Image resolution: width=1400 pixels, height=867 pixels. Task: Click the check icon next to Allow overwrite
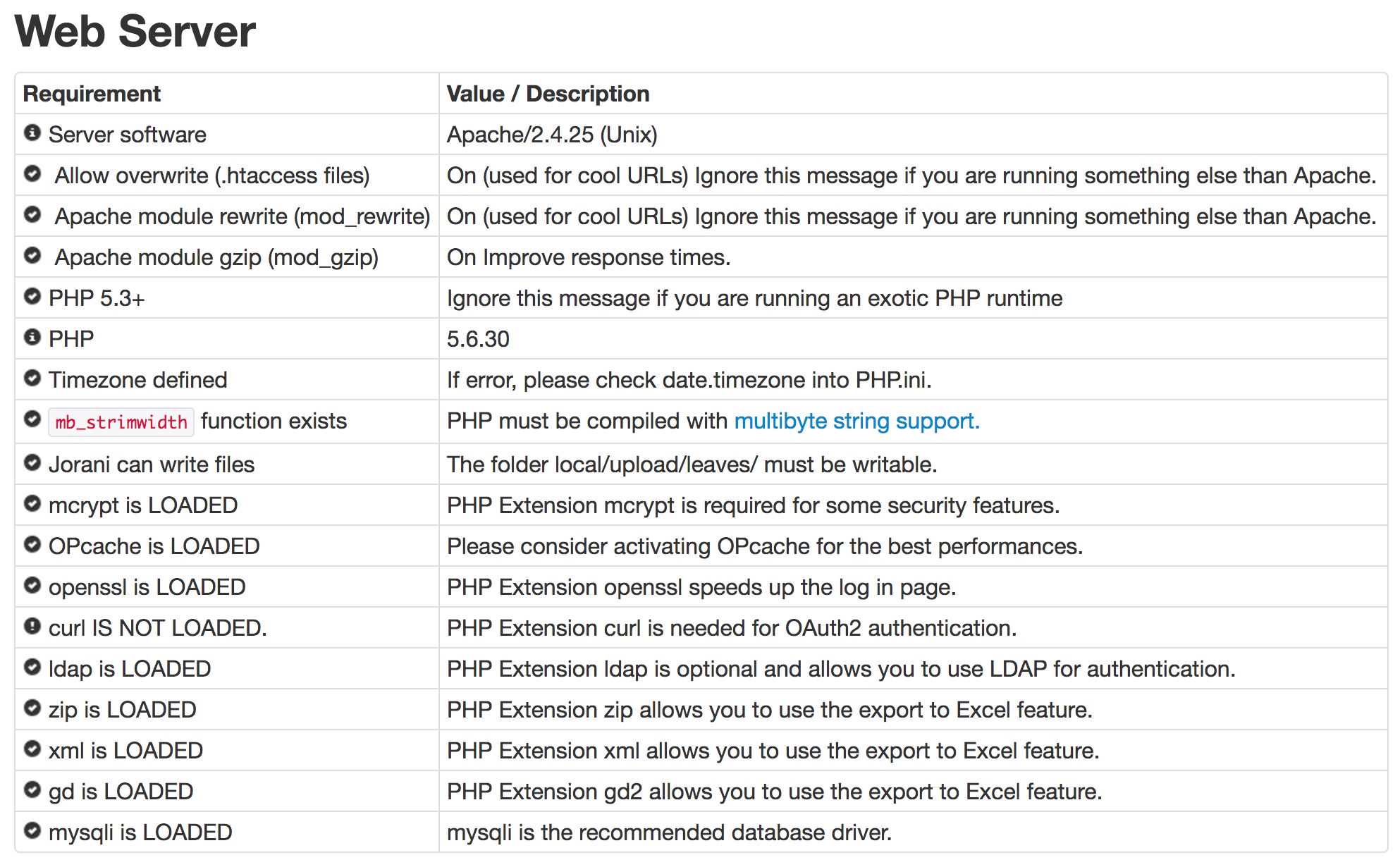(32, 173)
